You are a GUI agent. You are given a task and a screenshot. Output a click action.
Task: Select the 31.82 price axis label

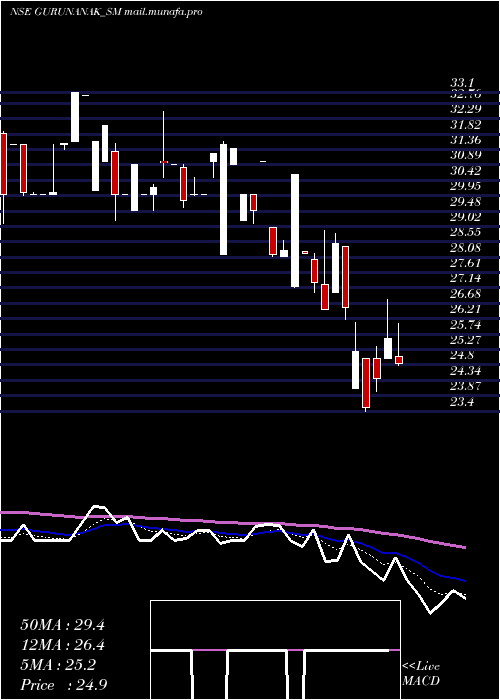tap(466, 125)
